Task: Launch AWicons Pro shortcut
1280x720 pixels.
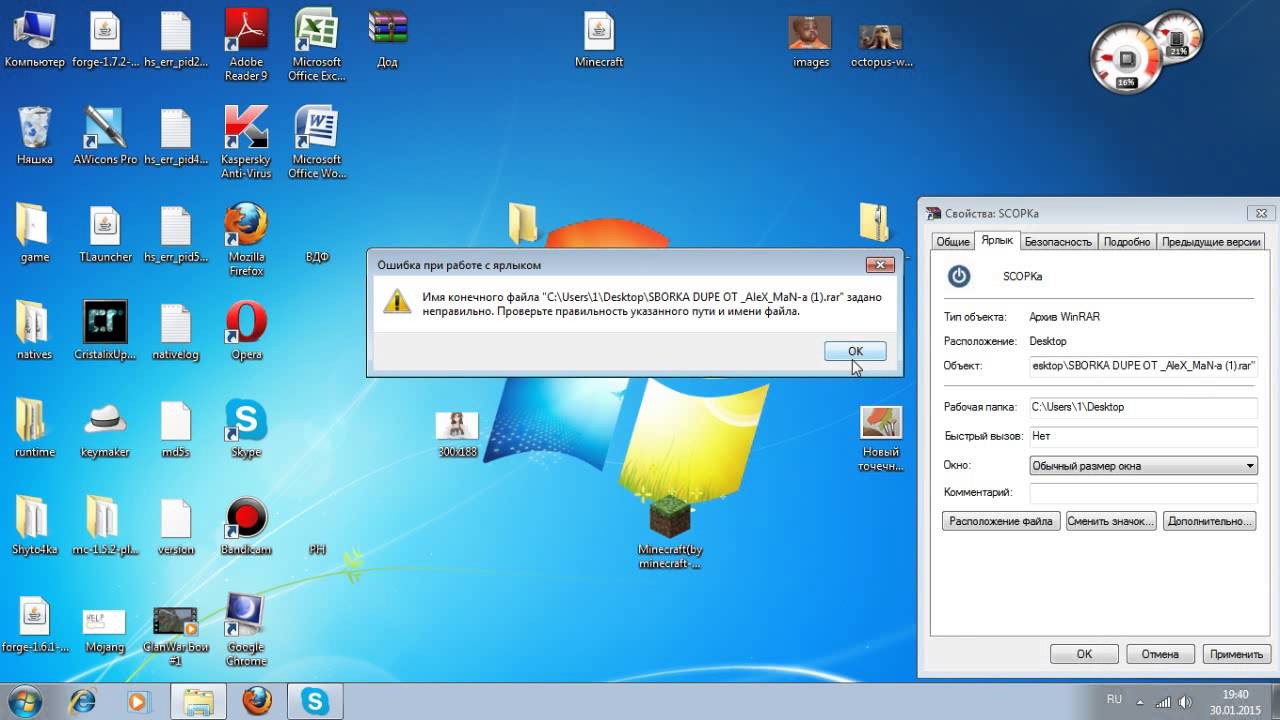Action: 105,136
